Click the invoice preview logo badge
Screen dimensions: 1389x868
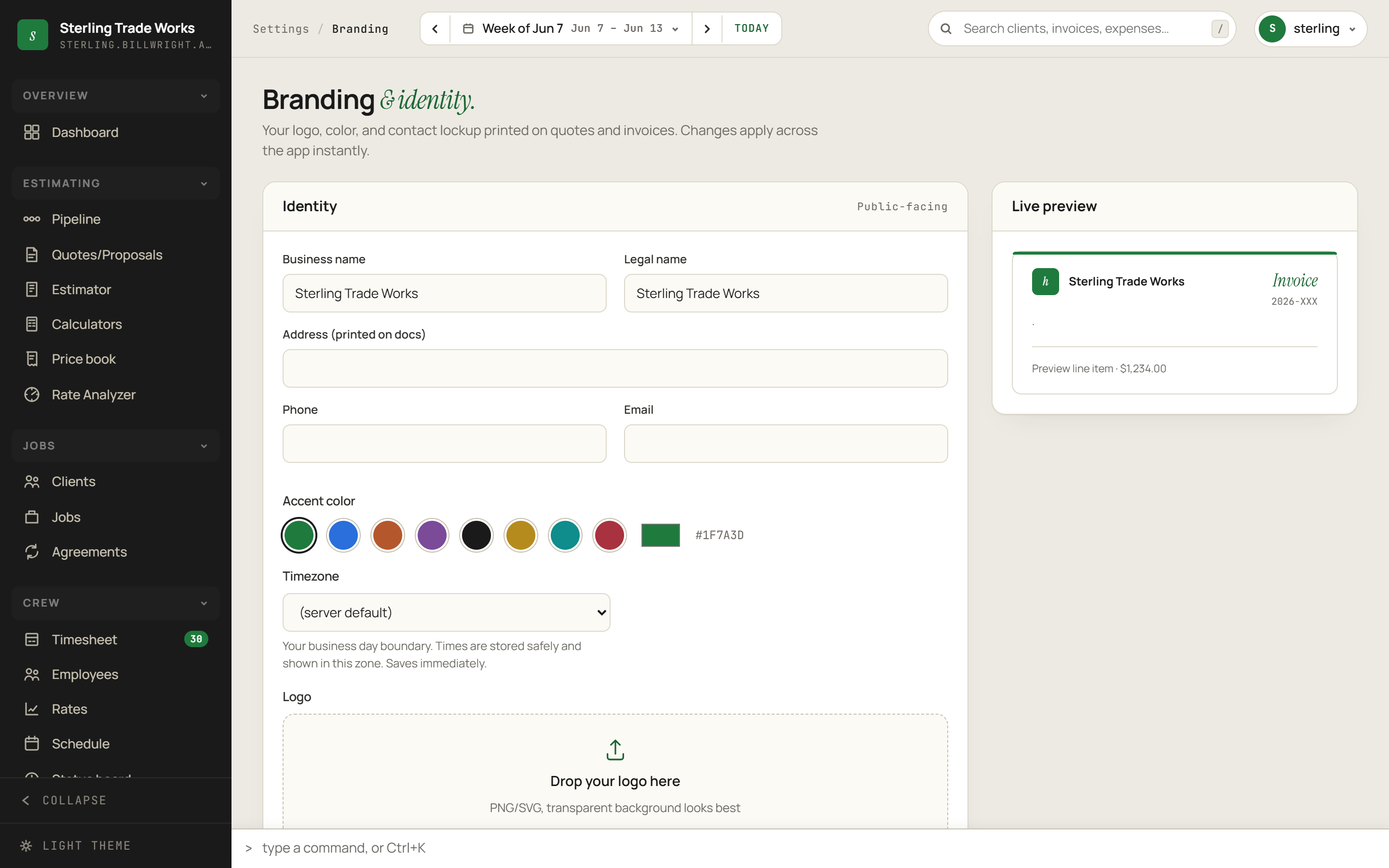(x=1045, y=281)
